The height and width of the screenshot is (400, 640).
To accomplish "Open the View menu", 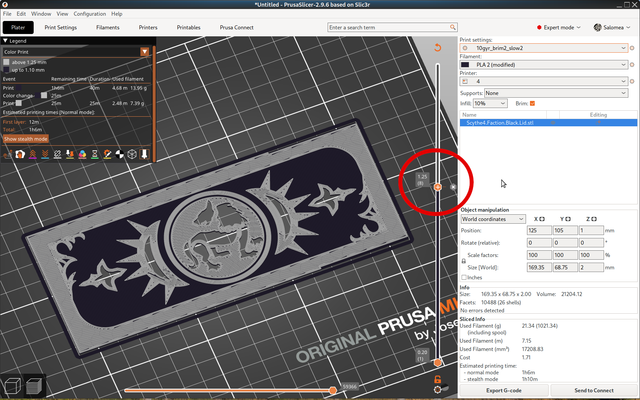I will (62, 14).
